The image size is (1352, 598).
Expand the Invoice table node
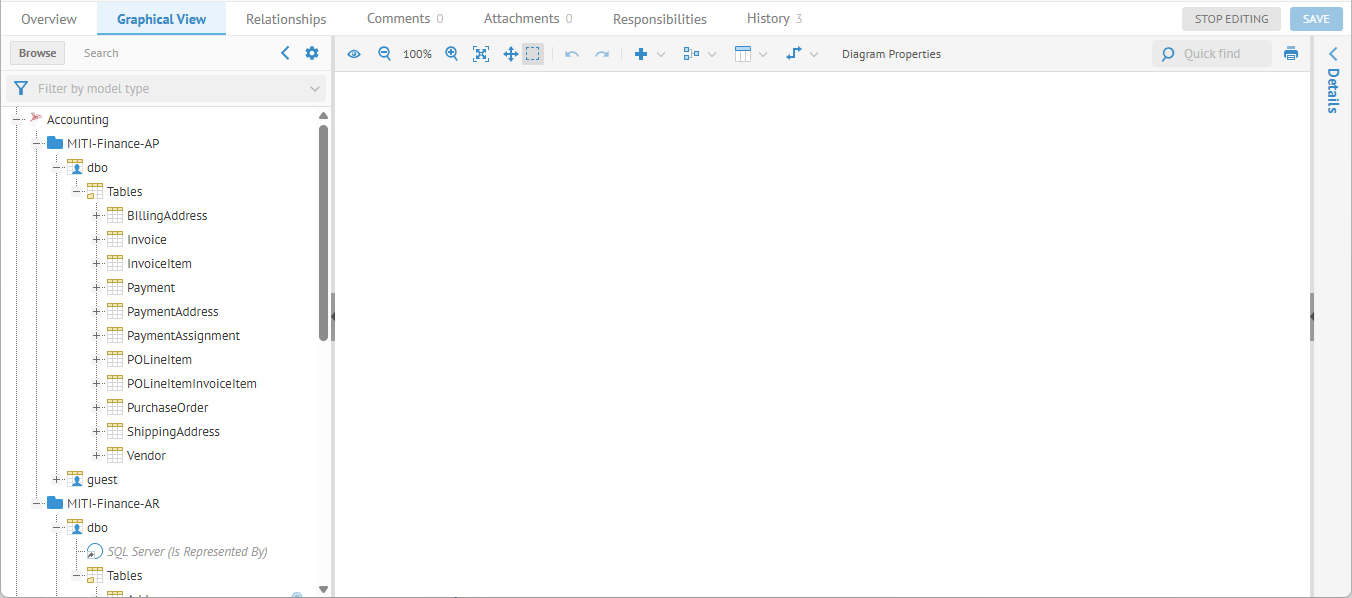(x=97, y=240)
